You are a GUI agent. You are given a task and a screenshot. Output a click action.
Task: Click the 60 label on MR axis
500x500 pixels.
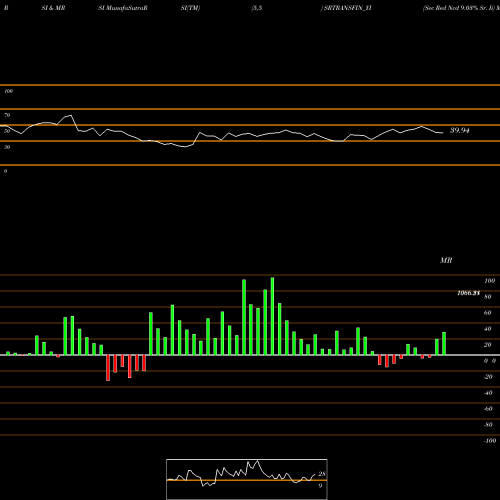488,313
